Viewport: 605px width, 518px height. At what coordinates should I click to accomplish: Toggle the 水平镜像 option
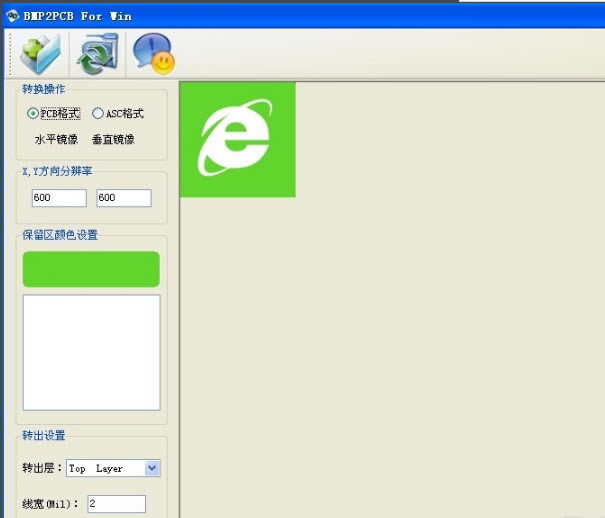coord(56,139)
